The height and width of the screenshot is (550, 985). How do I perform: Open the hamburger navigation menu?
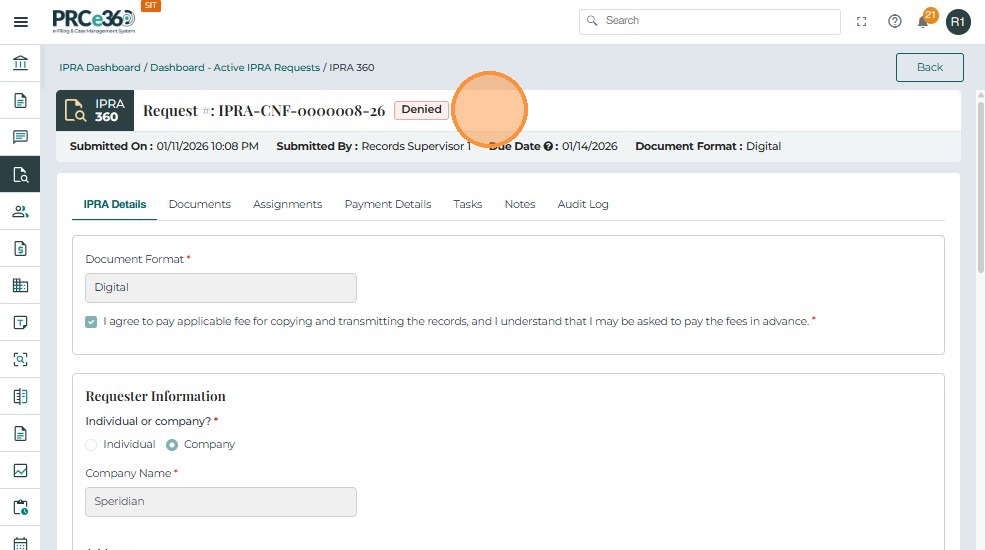coord(21,22)
